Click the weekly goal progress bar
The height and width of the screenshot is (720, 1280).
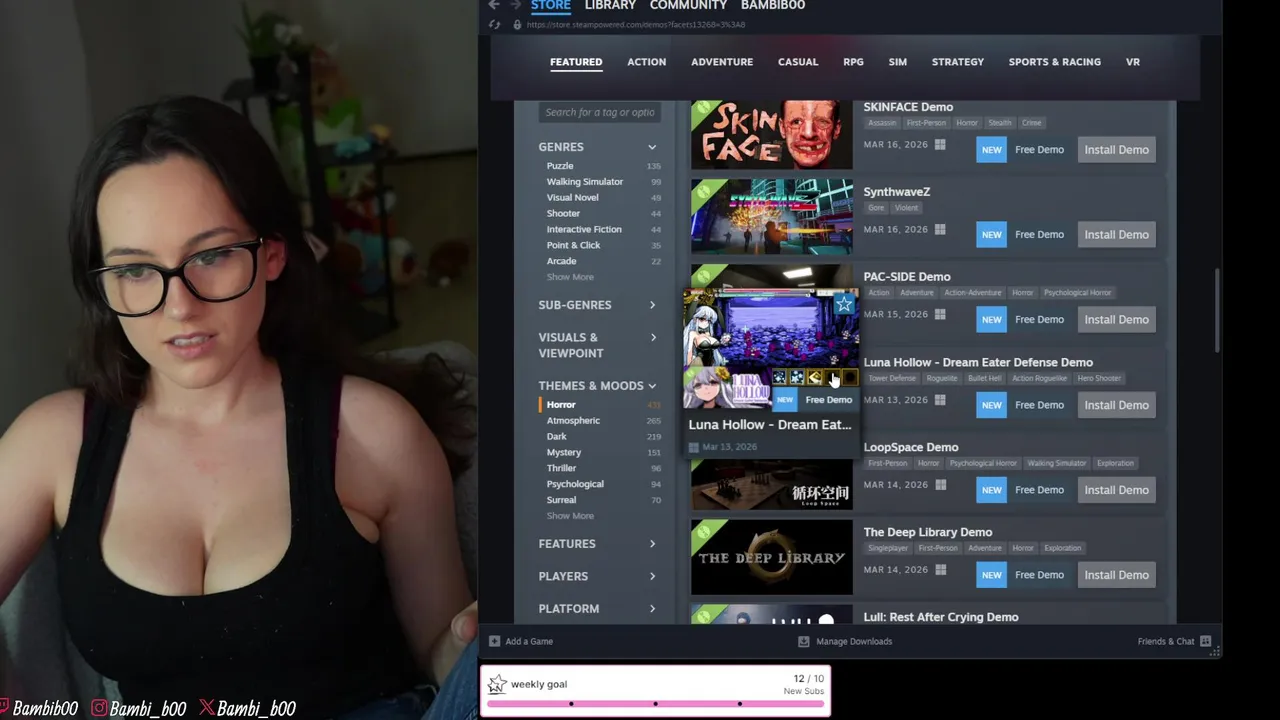[655, 704]
